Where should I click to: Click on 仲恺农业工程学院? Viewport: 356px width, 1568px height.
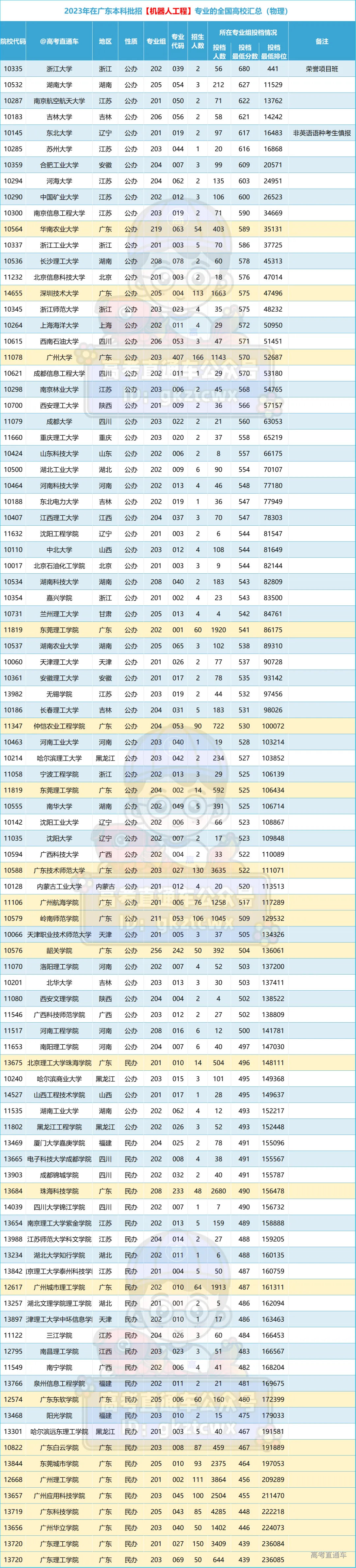pos(59,726)
